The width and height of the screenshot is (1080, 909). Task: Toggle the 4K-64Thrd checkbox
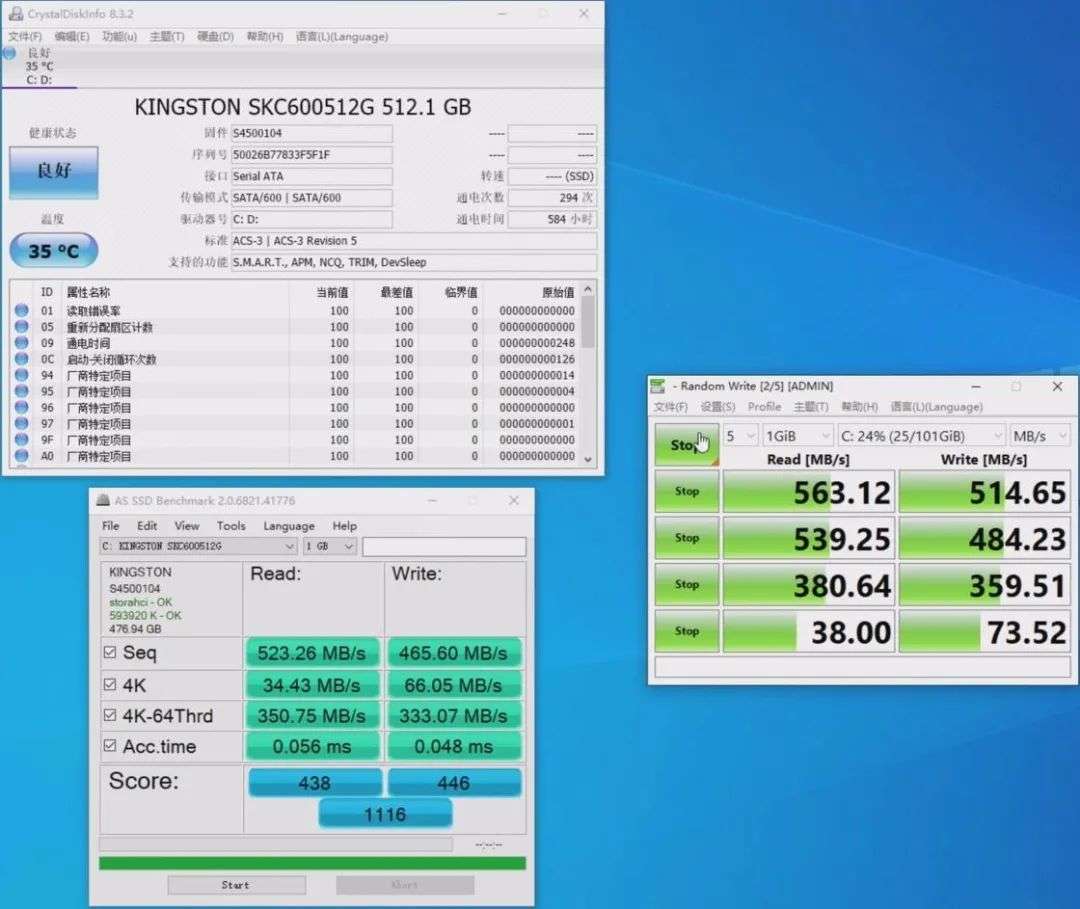tap(110, 716)
